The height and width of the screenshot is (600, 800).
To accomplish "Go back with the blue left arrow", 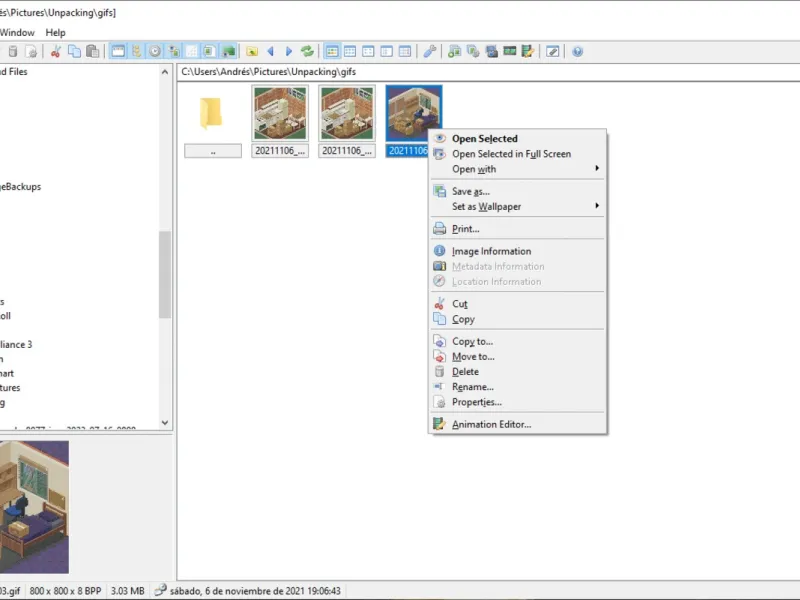I will coord(271,52).
